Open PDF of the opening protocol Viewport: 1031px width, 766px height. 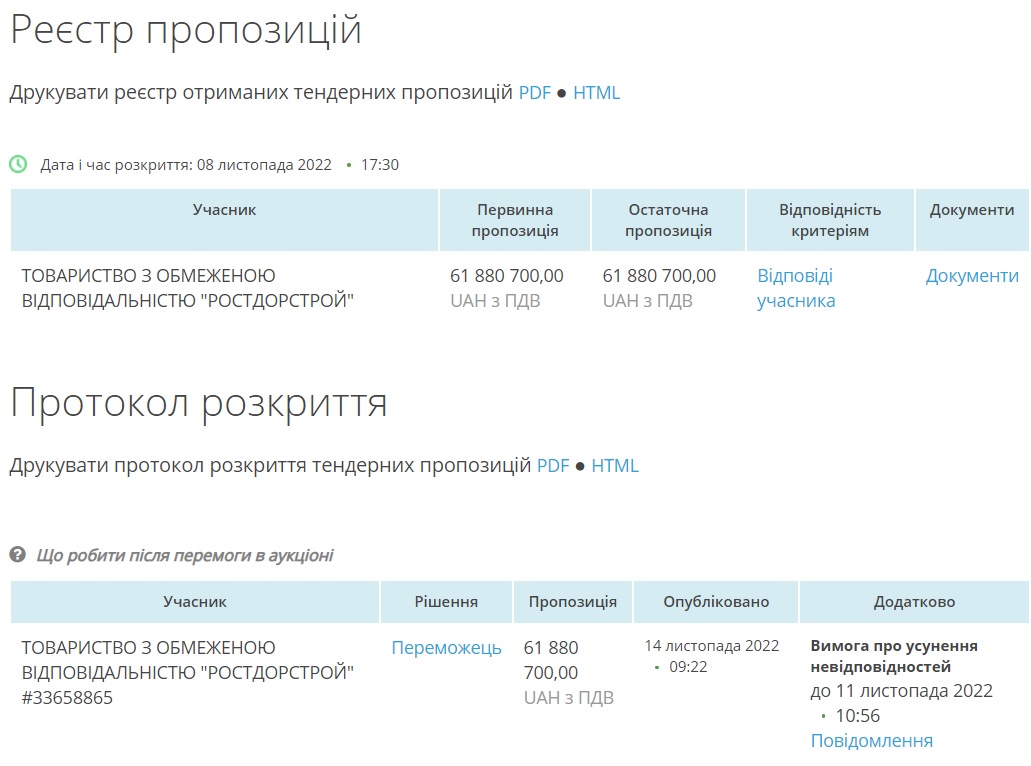pyautogui.click(x=553, y=466)
